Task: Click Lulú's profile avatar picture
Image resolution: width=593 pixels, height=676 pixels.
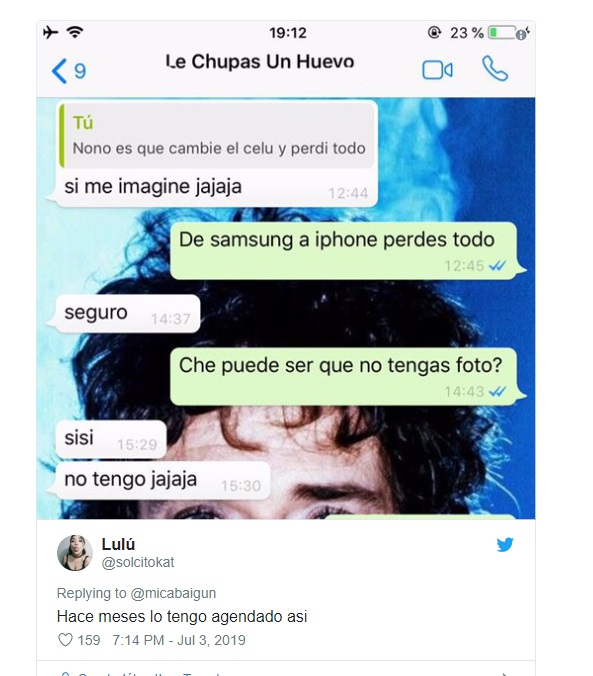Action: pyautogui.click(x=75, y=553)
